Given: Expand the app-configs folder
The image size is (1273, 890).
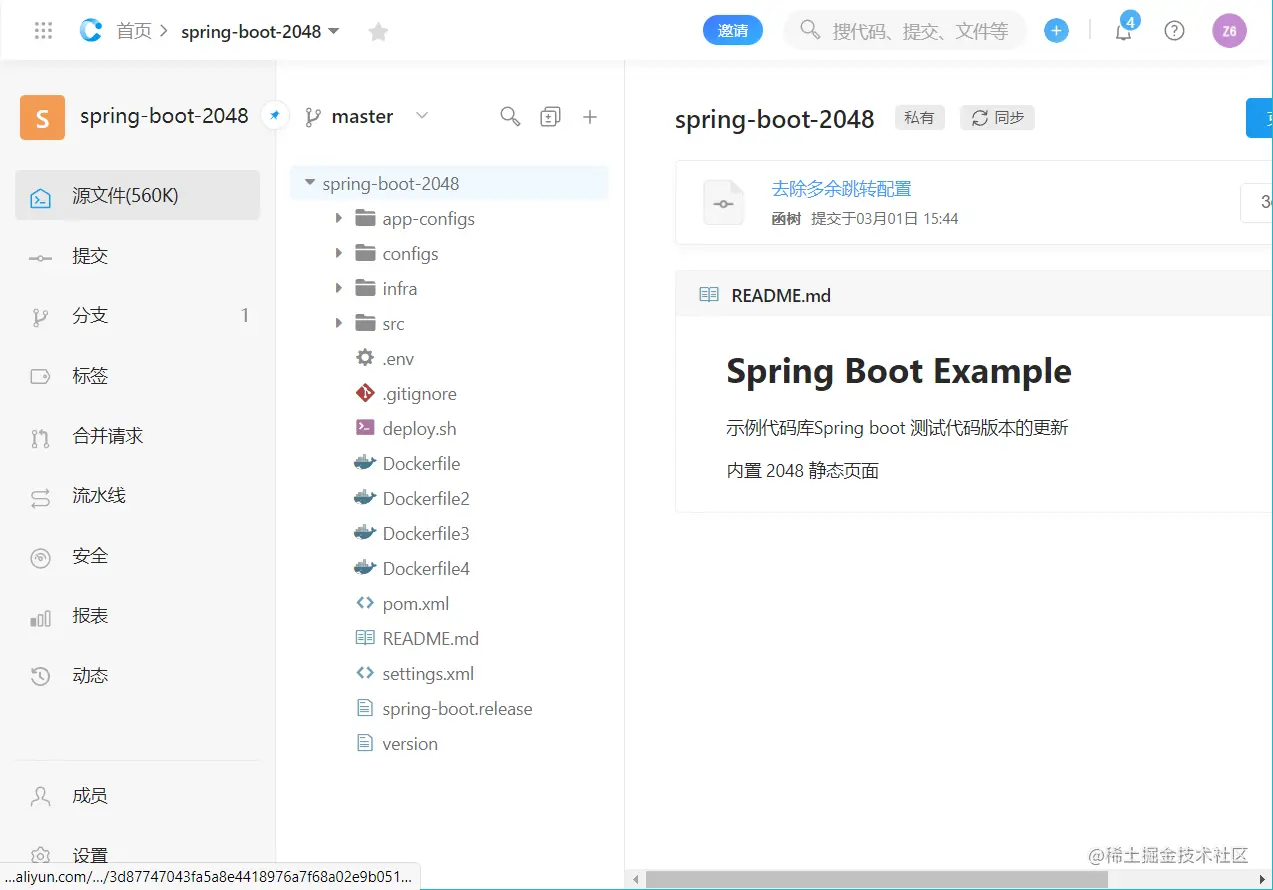Looking at the screenshot, I should (339, 218).
